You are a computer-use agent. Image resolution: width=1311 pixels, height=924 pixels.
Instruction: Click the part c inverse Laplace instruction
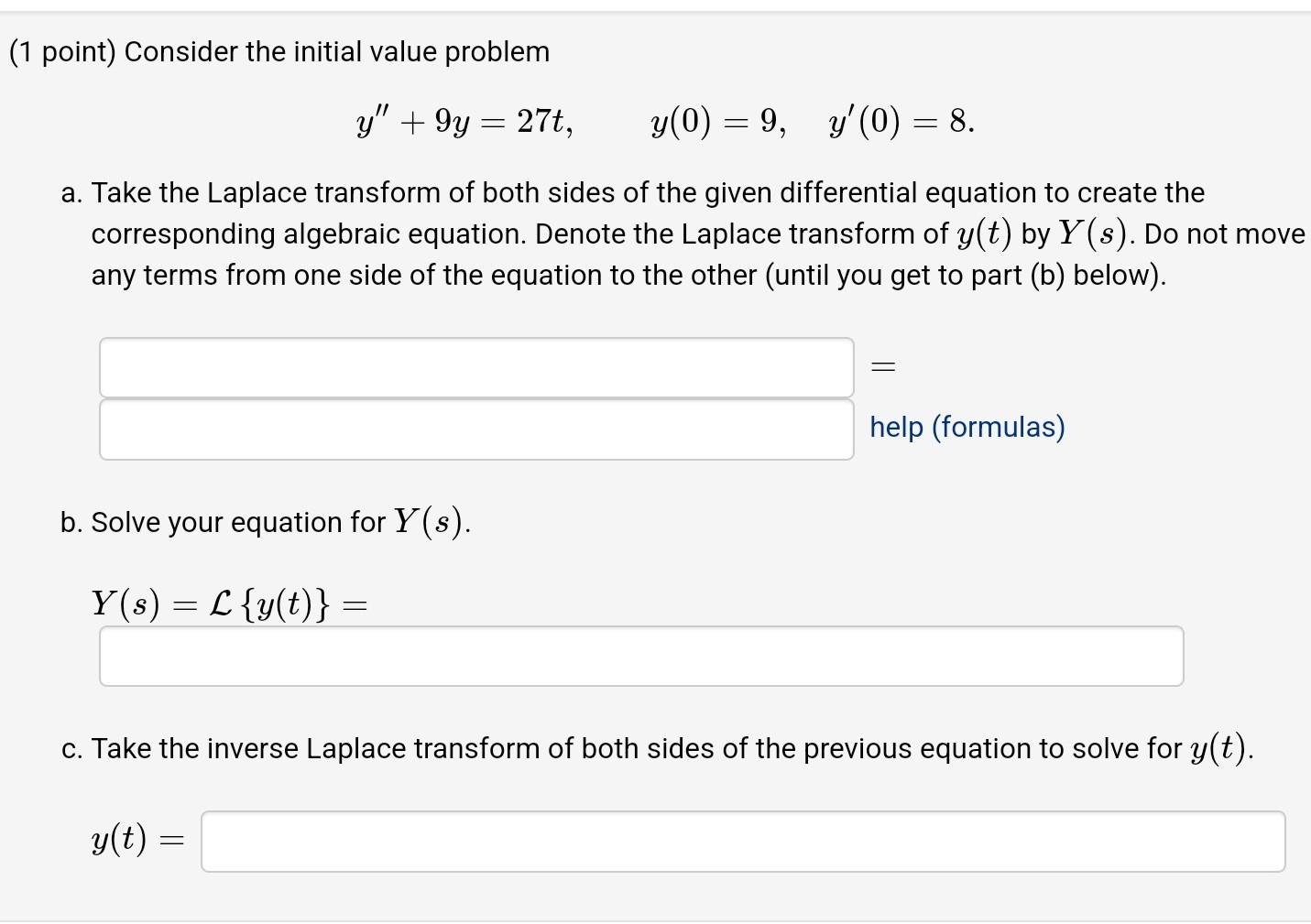click(655, 748)
